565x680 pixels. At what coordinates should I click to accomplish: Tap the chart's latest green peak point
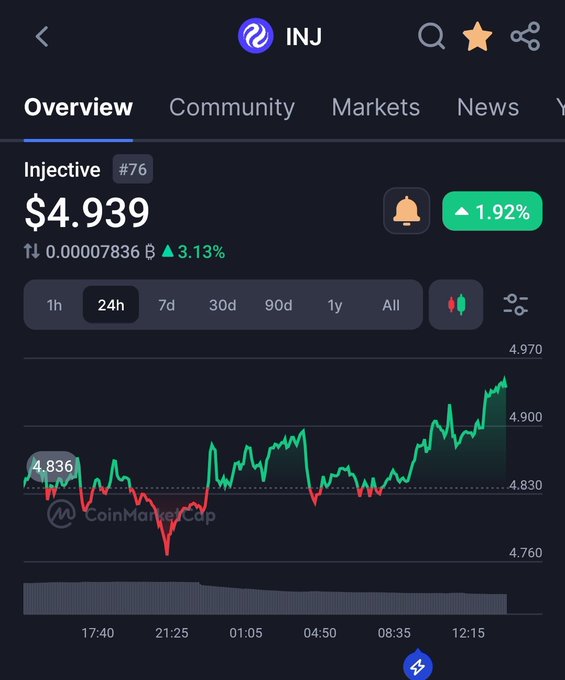pyautogui.click(x=505, y=378)
